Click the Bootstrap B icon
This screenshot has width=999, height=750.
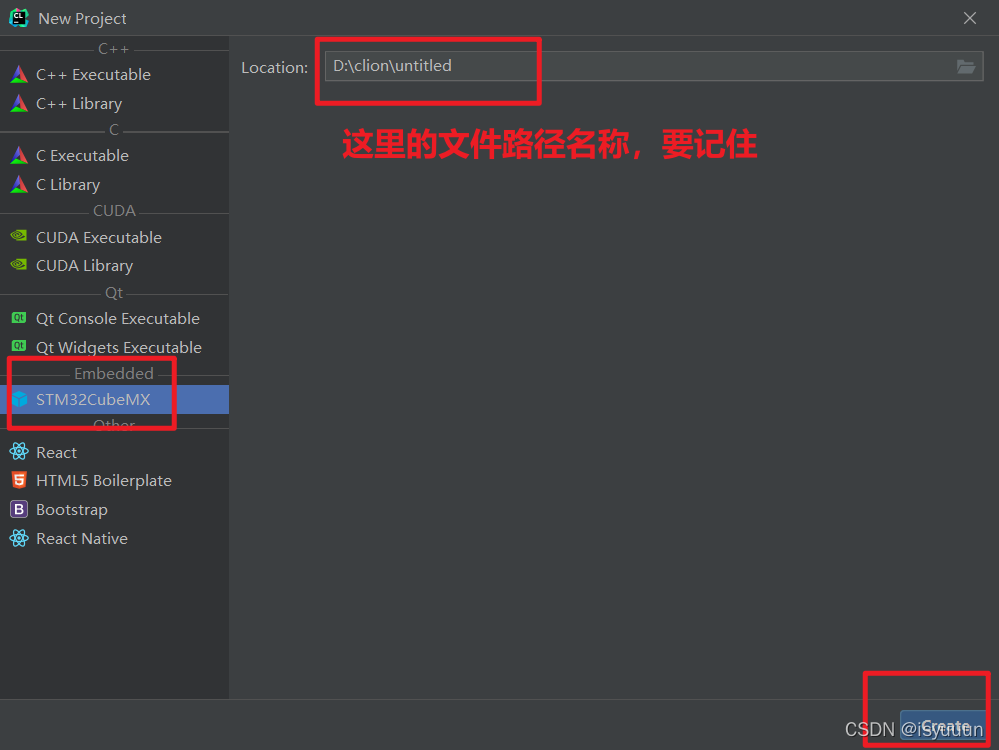click(x=19, y=509)
